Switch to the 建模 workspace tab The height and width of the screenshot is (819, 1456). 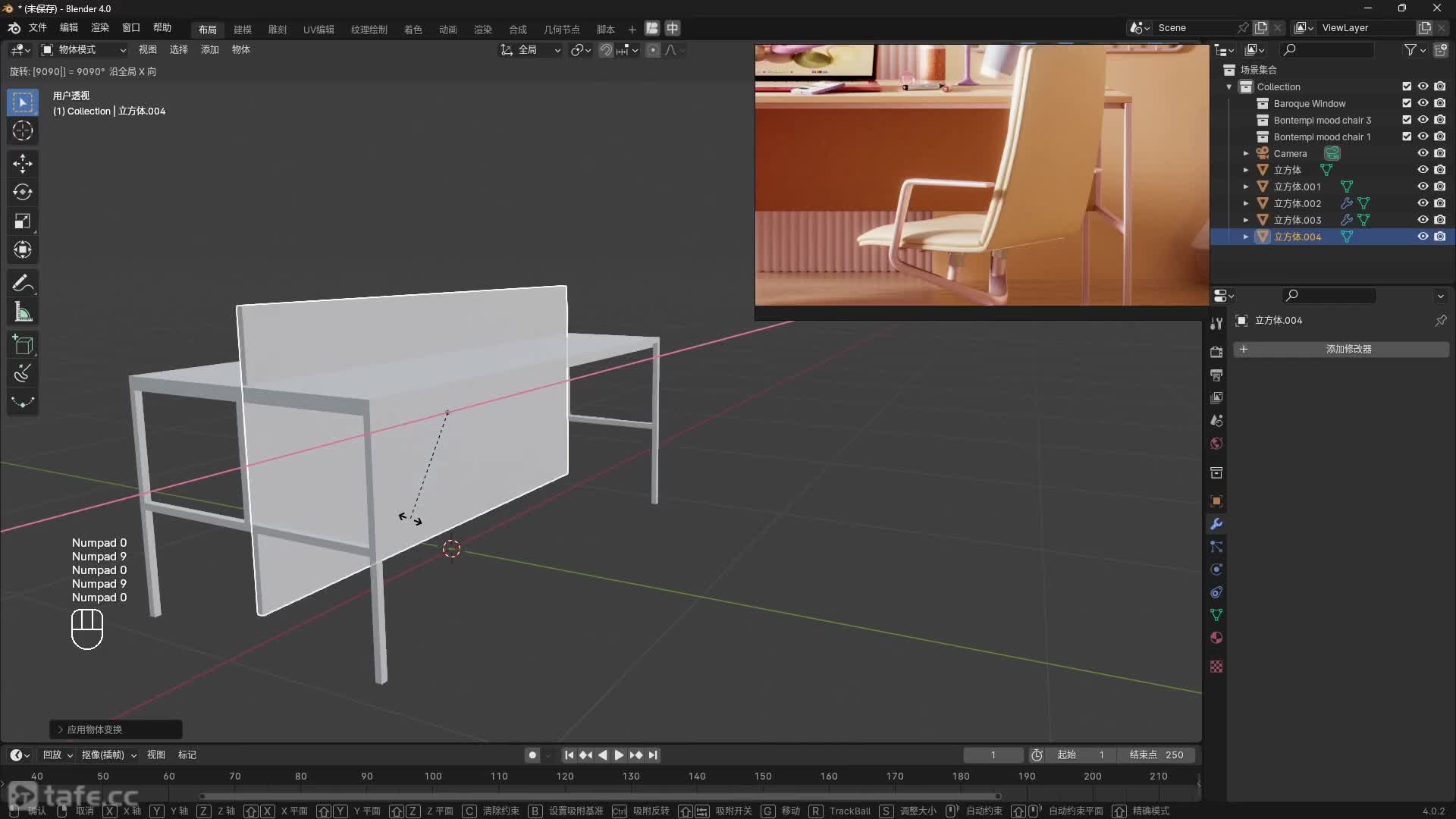point(242,30)
